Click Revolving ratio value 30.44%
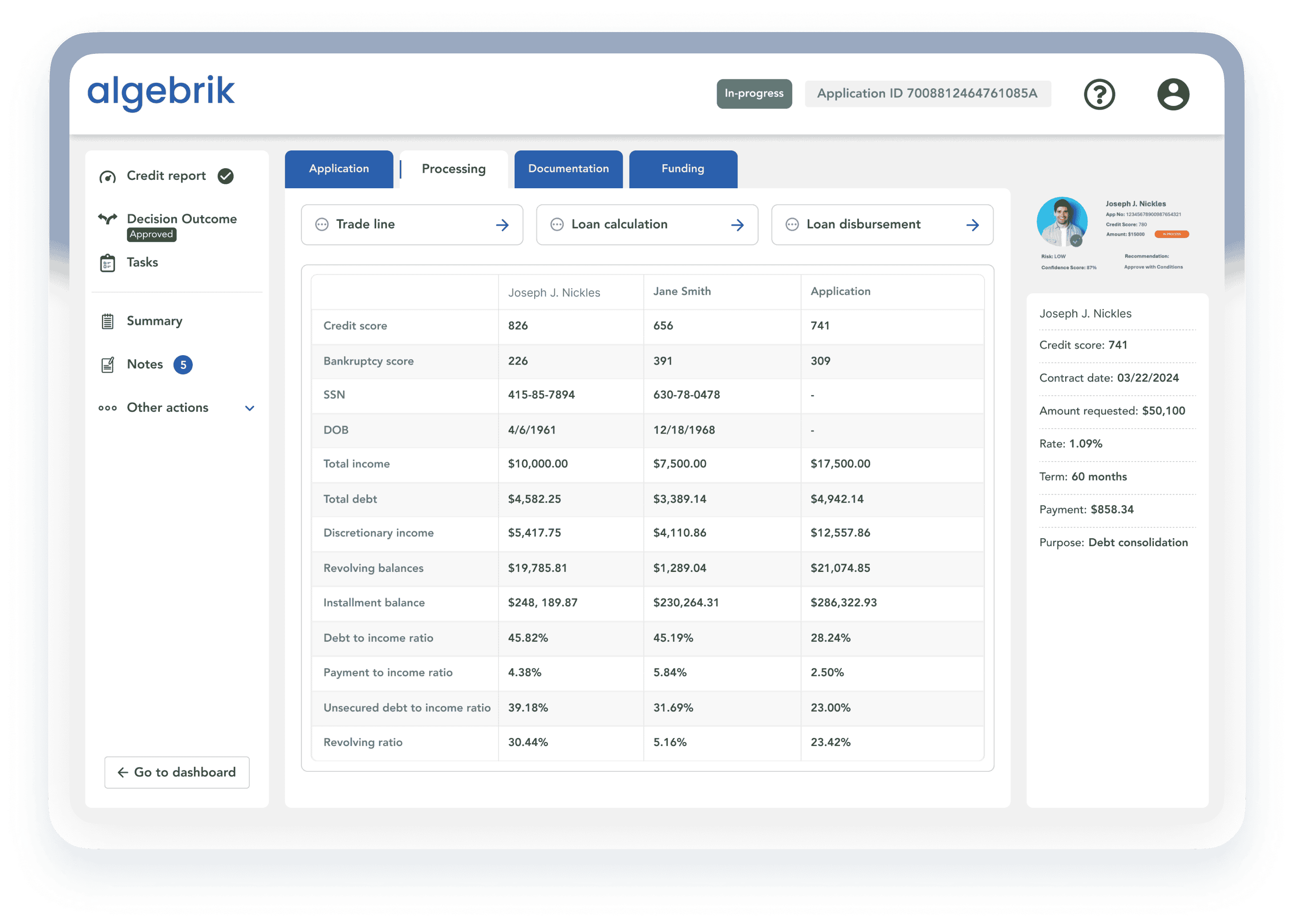Screen dimensions: 1294x924 click(x=527, y=742)
